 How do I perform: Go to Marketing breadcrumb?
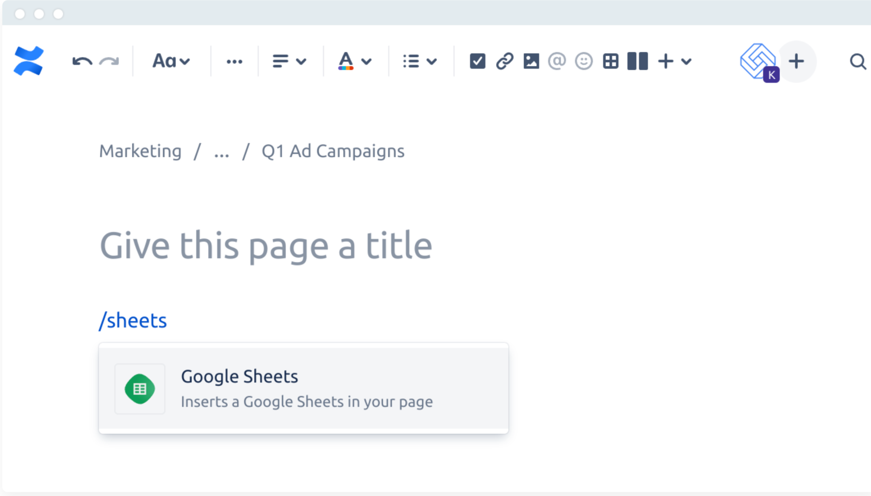pos(140,151)
